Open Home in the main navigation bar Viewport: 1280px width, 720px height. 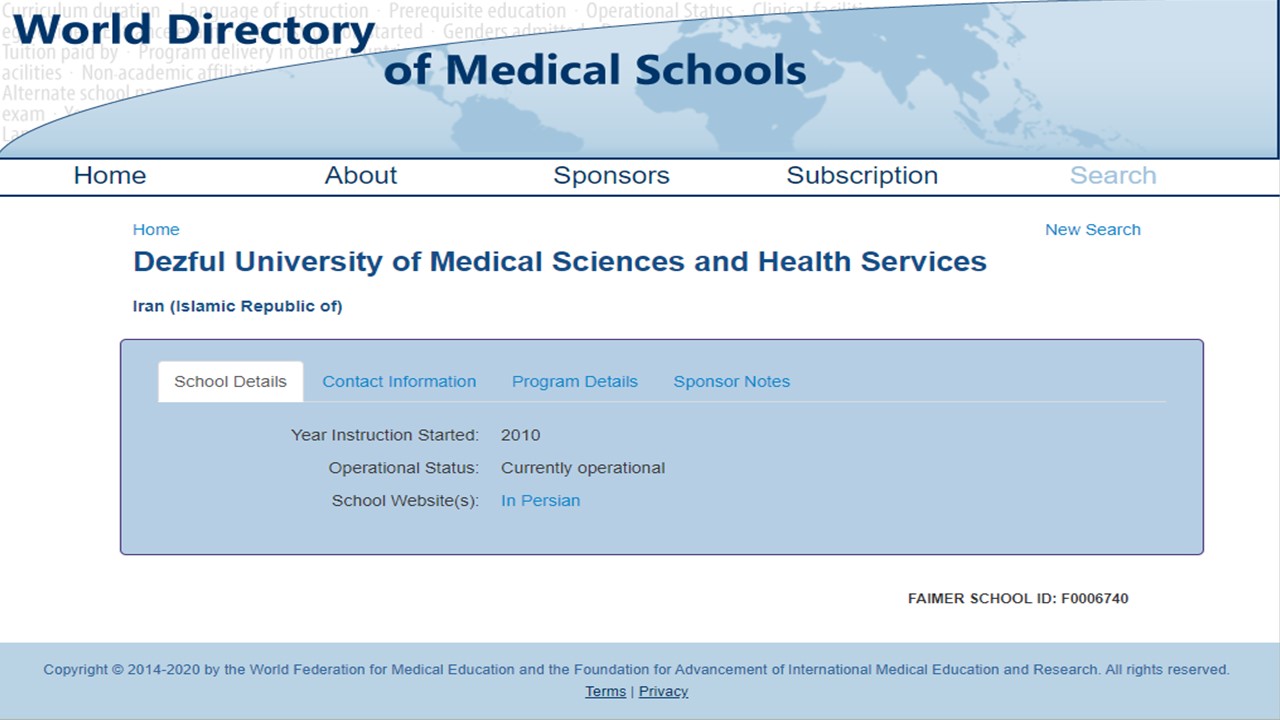pos(110,176)
